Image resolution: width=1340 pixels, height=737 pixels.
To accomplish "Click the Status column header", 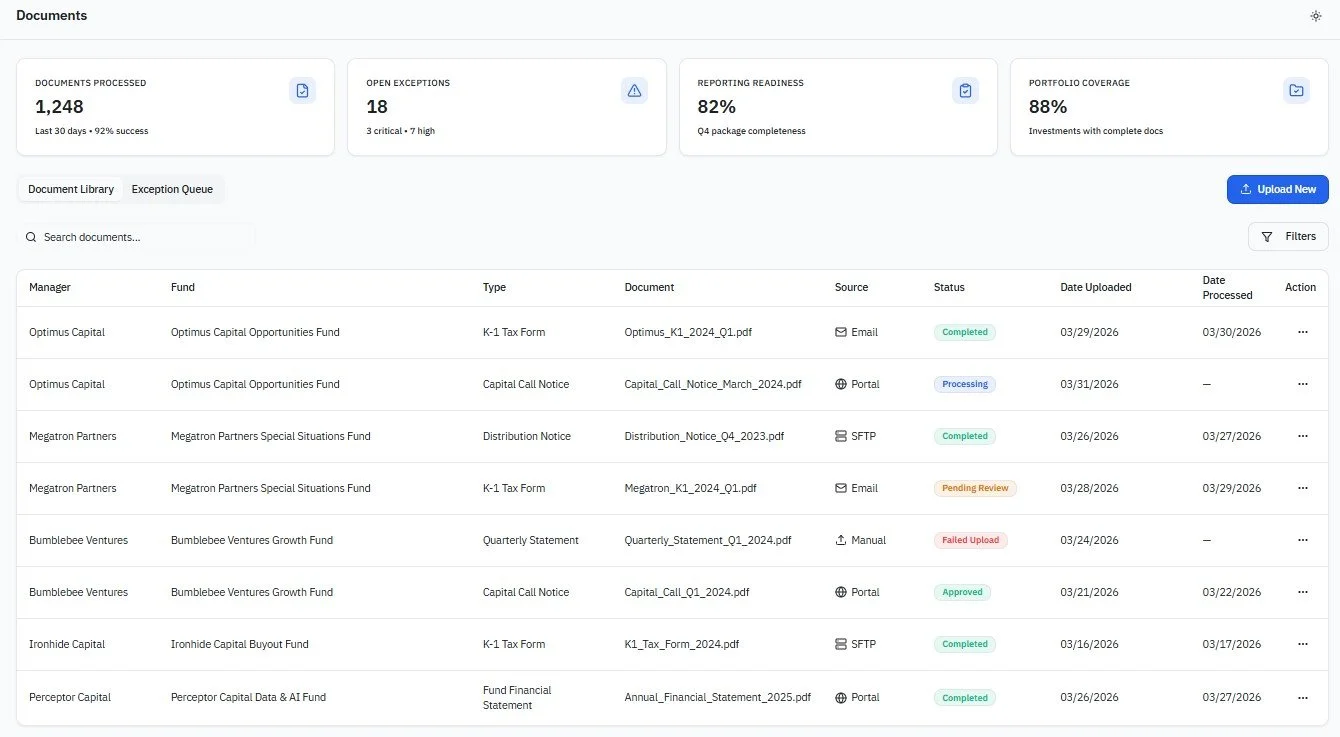I will [949, 287].
